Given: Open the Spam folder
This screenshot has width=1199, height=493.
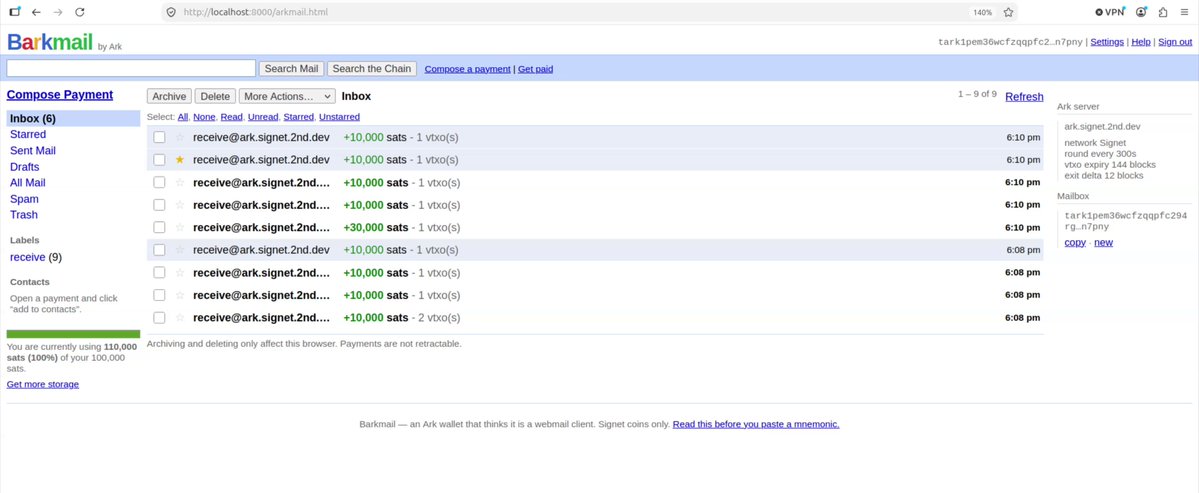Looking at the screenshot, I should (x=24, y=199).
